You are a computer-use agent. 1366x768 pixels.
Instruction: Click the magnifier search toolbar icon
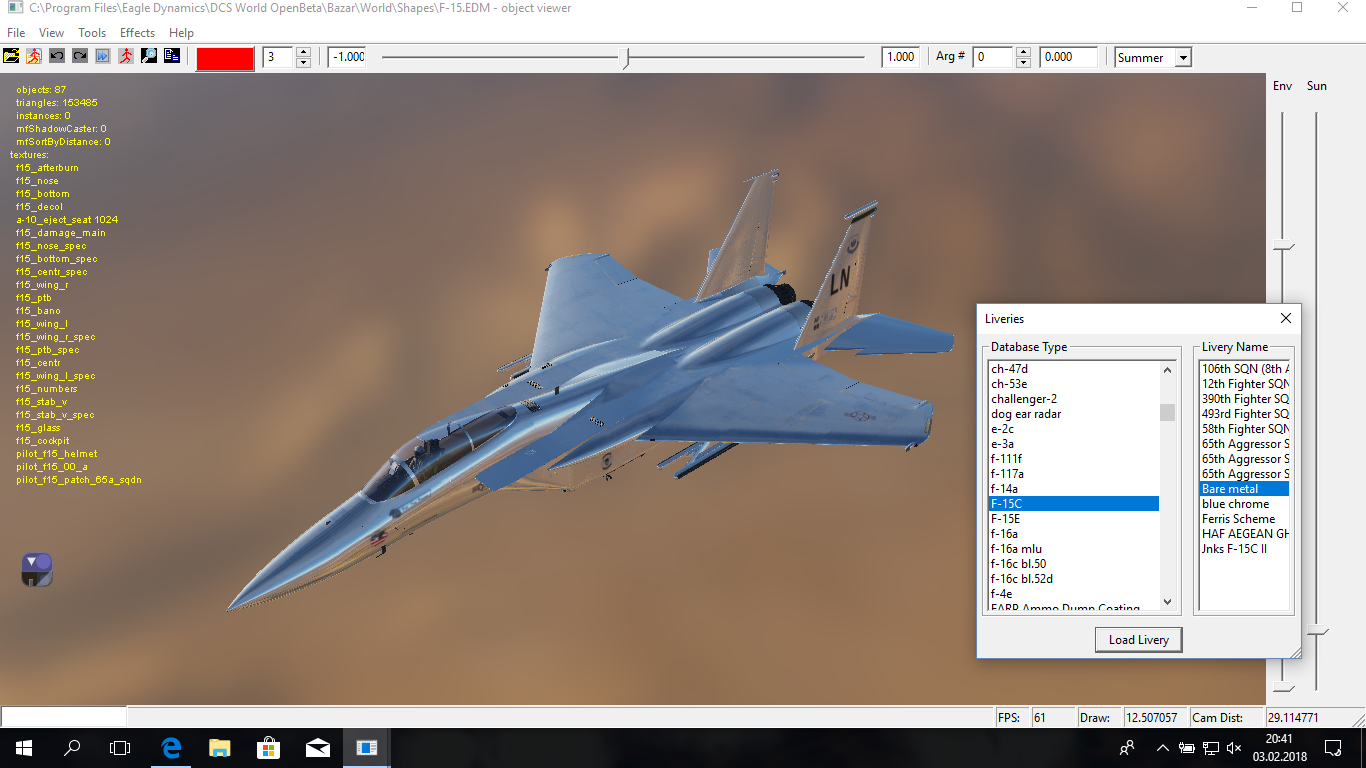pyautogui.click(x=149, y=56)
